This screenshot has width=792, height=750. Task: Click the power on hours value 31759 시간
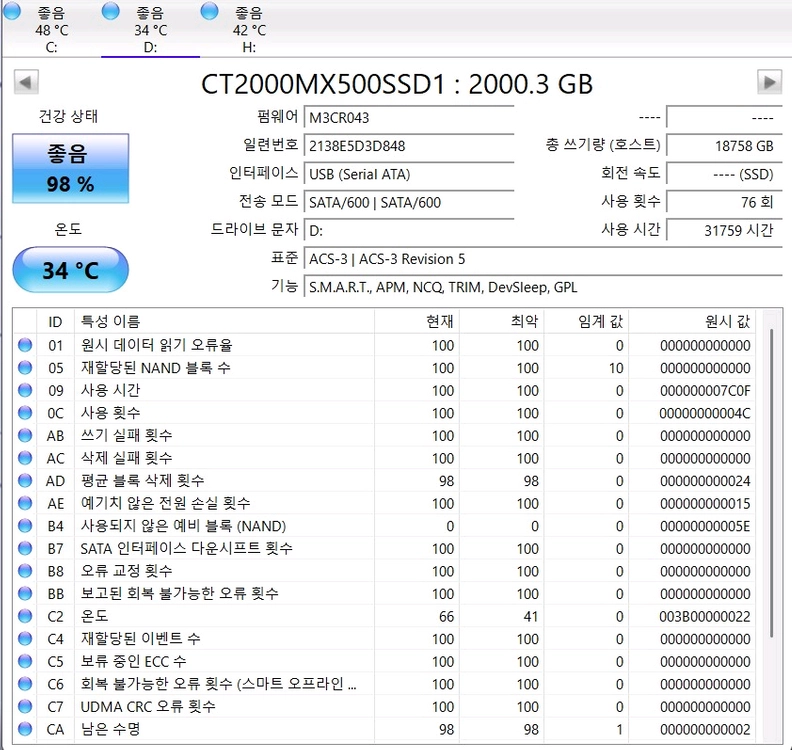(724, 231)
